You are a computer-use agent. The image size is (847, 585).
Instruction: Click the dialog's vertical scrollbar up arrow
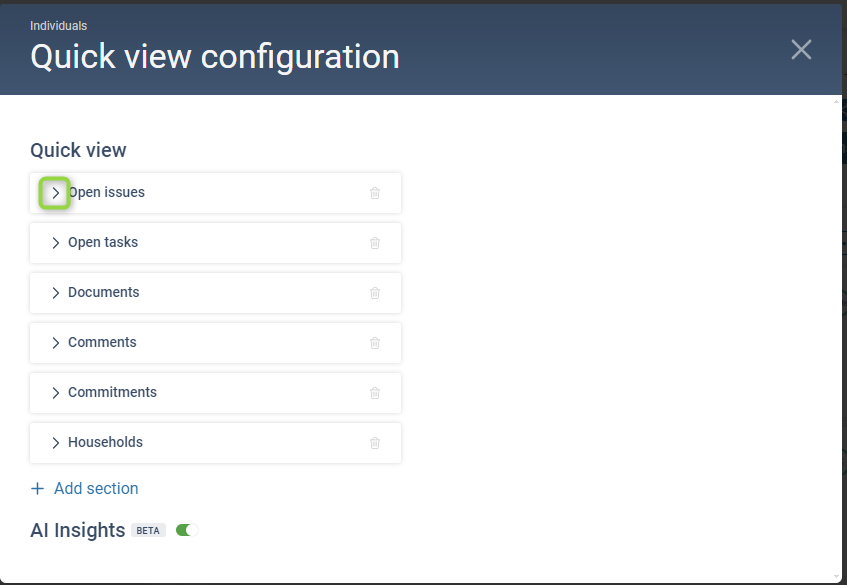click(x=837, y=102)
